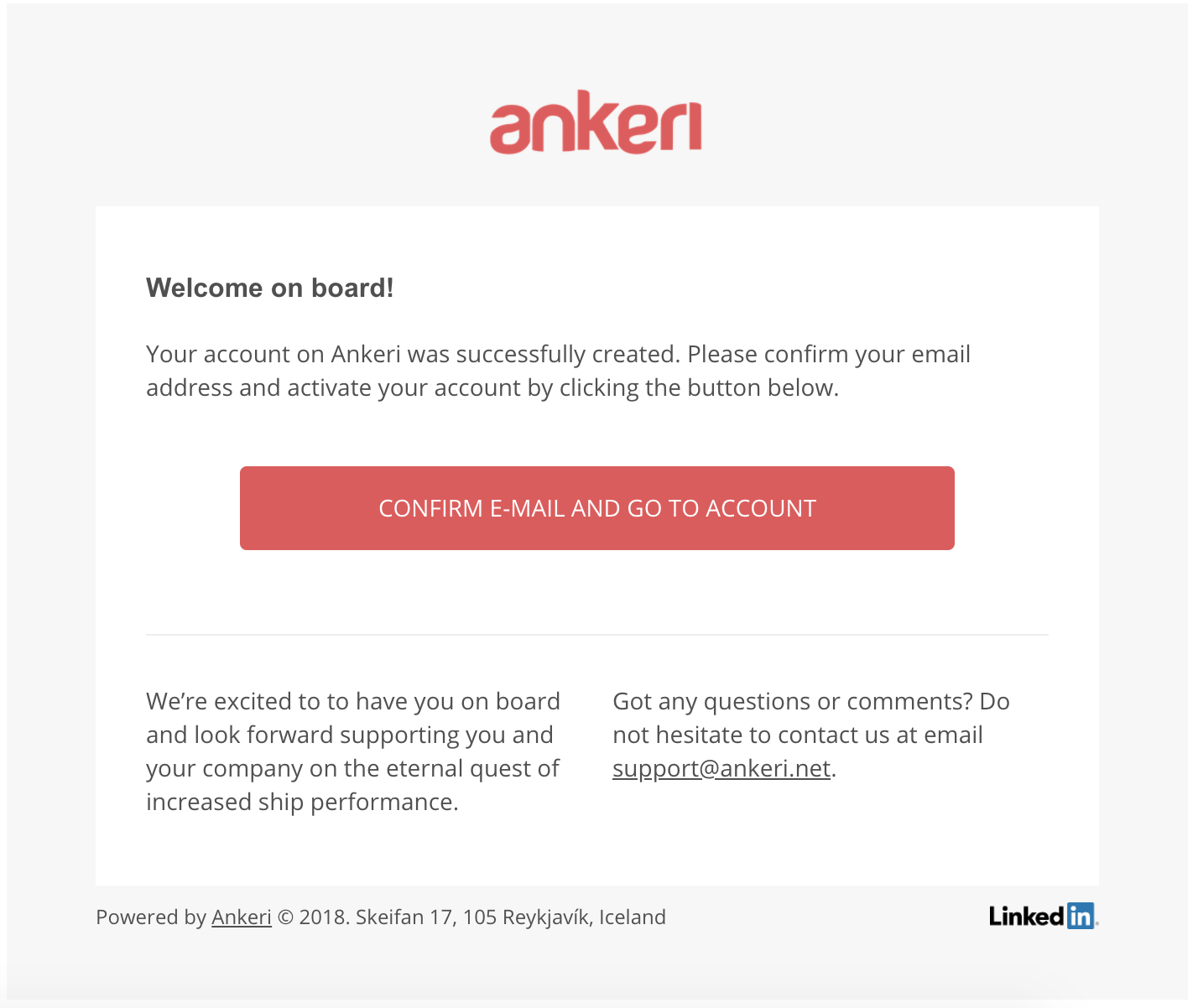Click the blue "in" square of LinkedIn
The image size is (1198, 1008).
click(x=1081, y=916)
